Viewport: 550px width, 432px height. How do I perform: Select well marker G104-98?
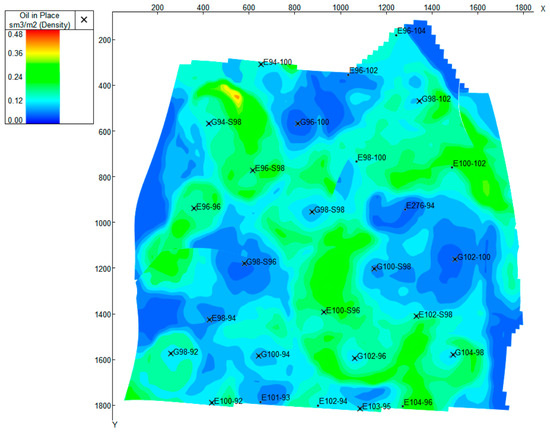(x=453, y=355)
